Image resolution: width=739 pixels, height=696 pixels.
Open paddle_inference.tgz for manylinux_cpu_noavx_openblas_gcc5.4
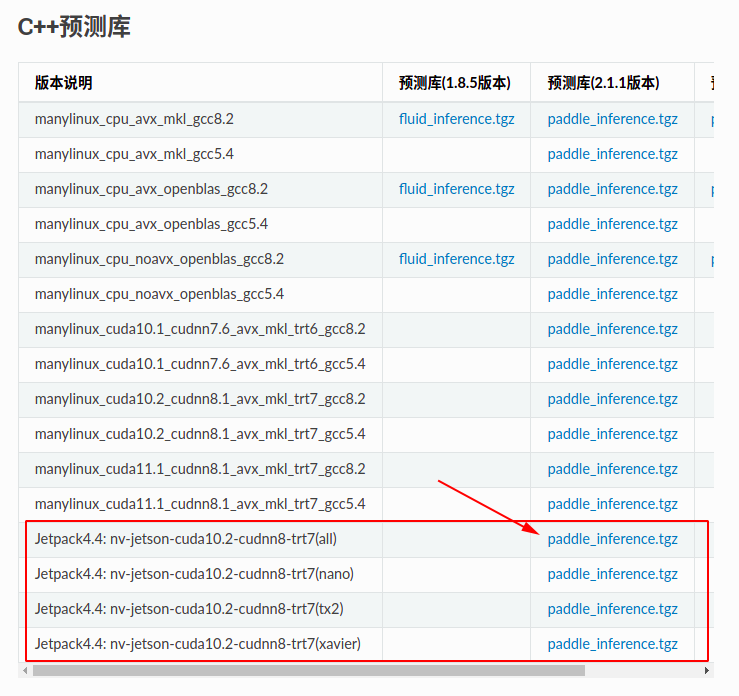click(x=612, y=295)
